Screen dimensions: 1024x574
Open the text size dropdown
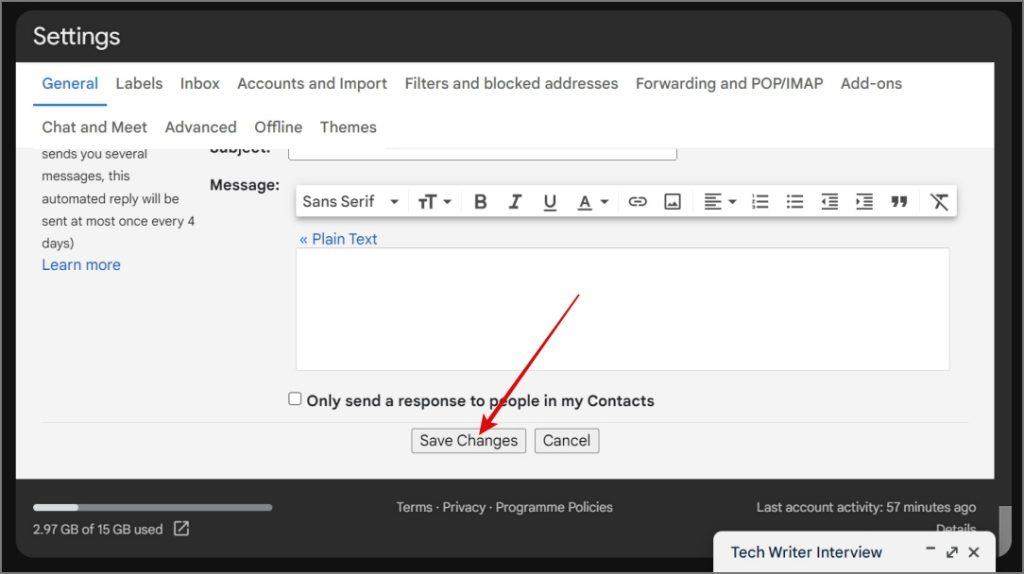point(434,202)
